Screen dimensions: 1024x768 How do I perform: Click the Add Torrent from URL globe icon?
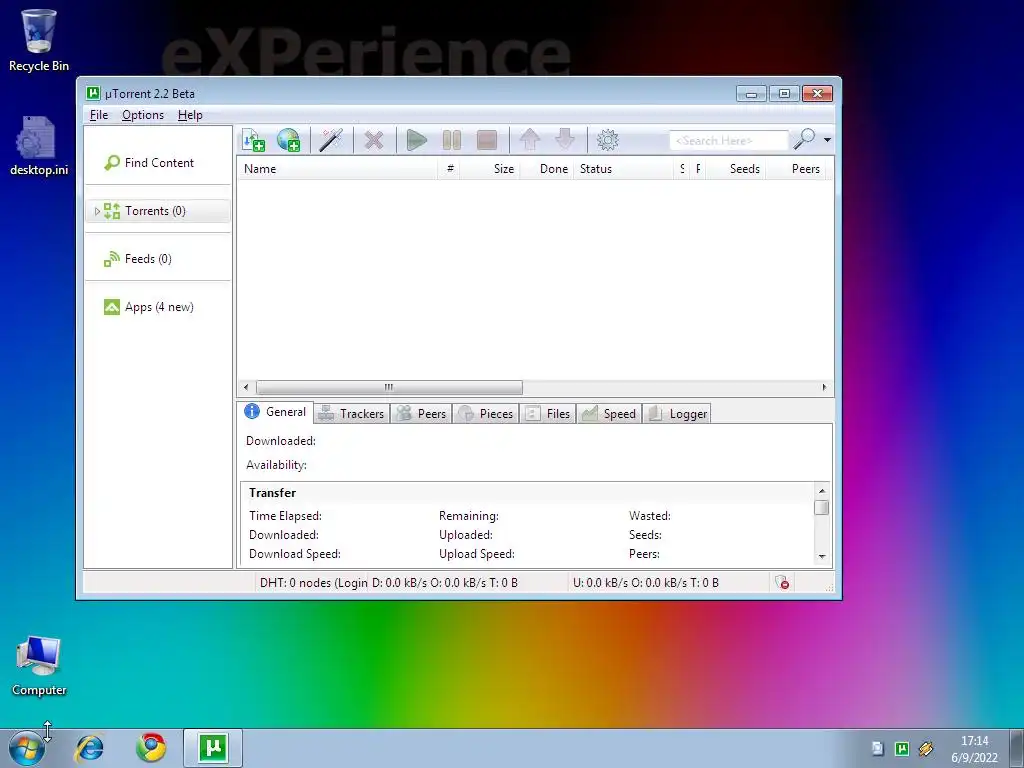click(289, 140)
